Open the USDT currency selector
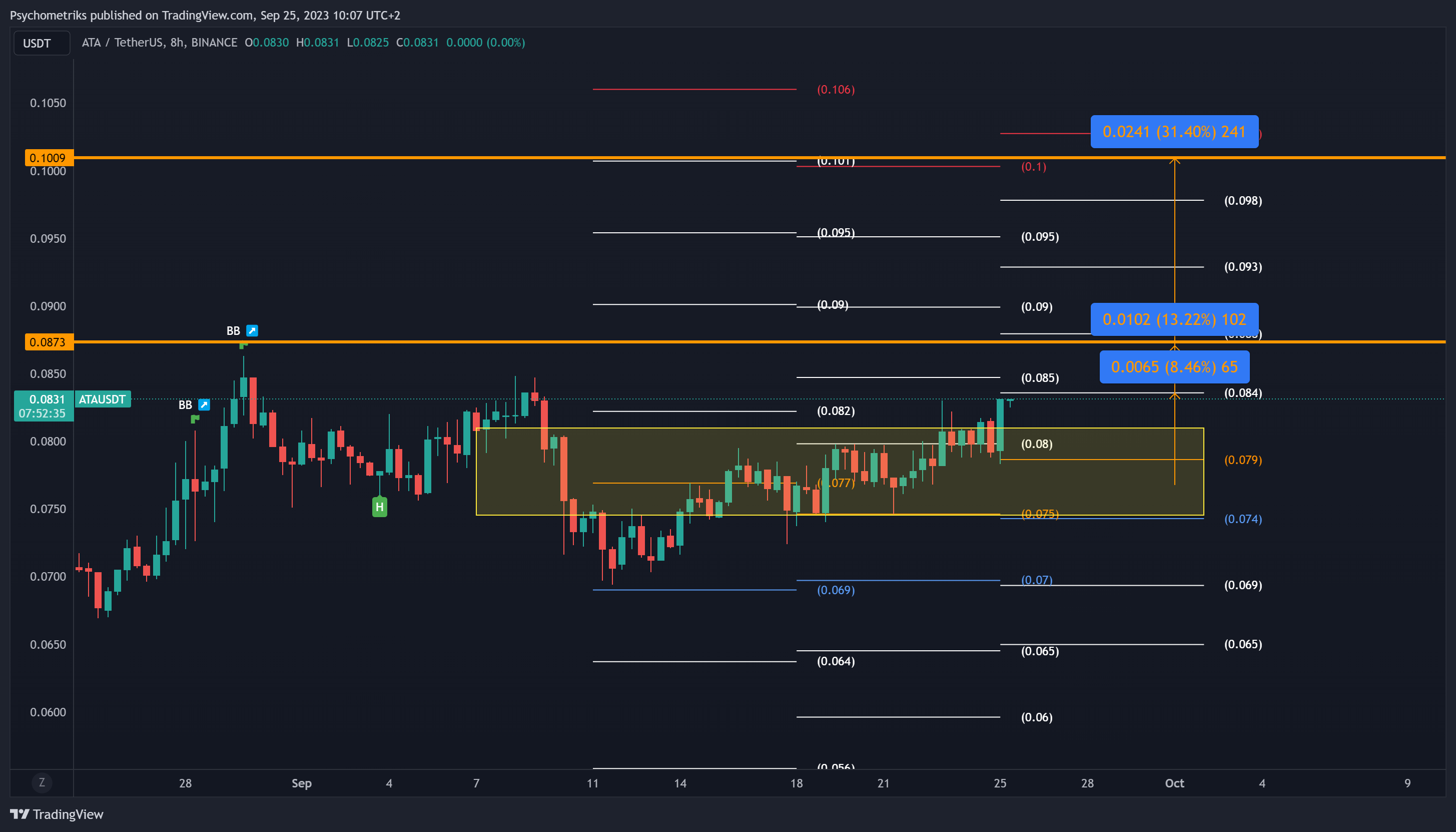This screenshot has width=1456, height=832. 42,43
